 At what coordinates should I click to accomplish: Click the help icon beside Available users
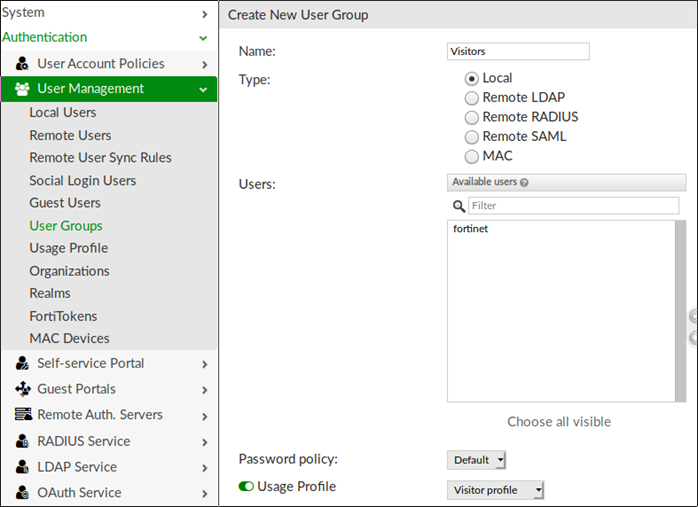[x=524, y=183]
